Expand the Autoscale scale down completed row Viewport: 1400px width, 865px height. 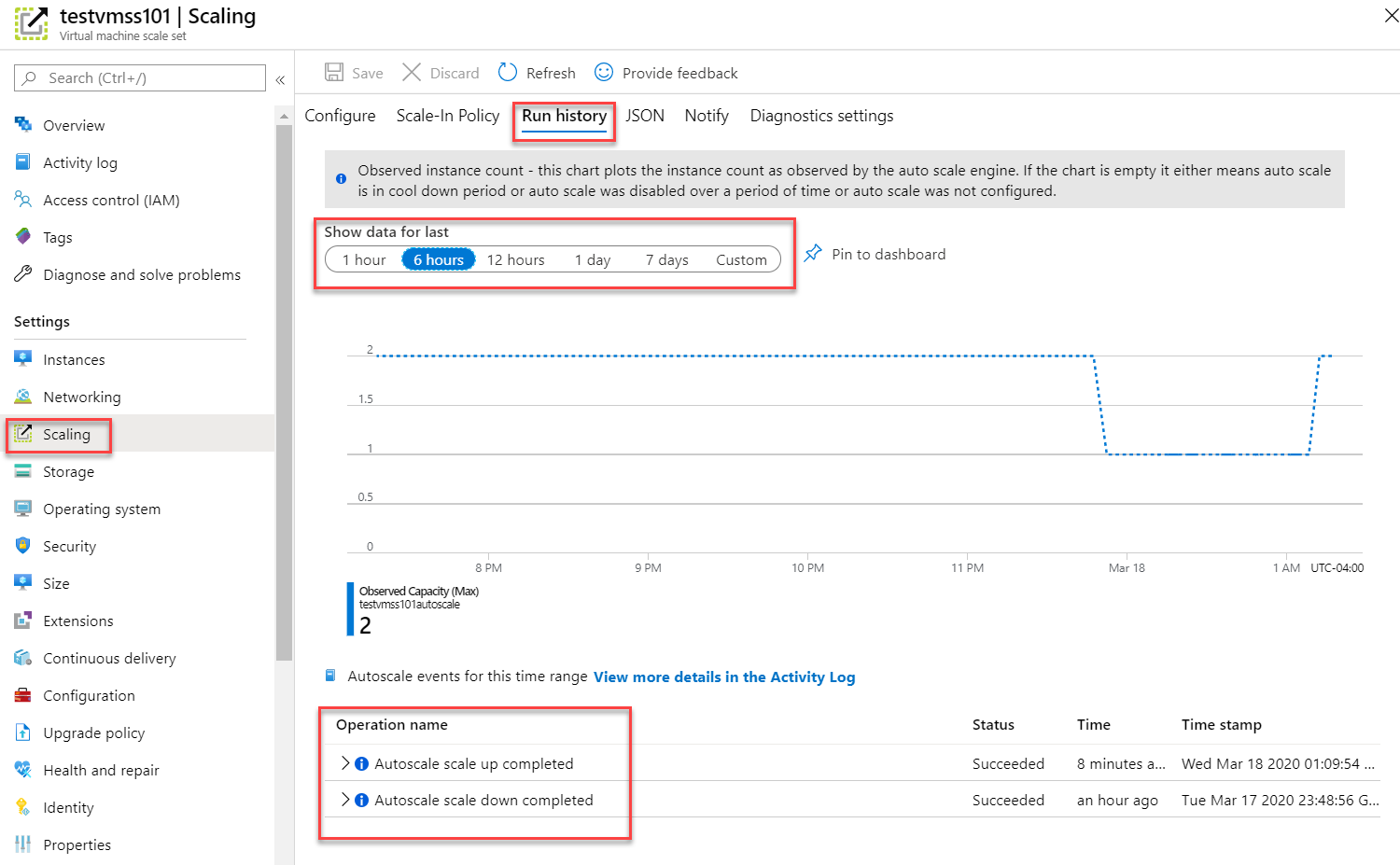pyautogui.click(x=345, y=799)
